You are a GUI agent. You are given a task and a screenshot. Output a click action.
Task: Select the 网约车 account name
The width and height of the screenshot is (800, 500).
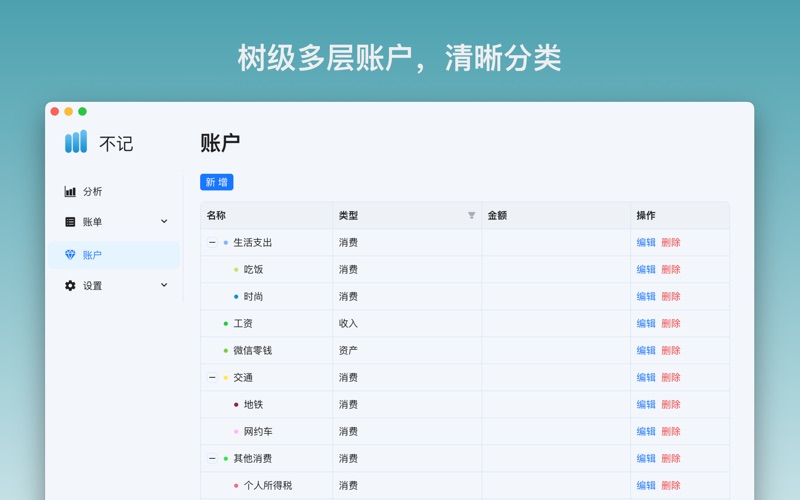[258, 432]
